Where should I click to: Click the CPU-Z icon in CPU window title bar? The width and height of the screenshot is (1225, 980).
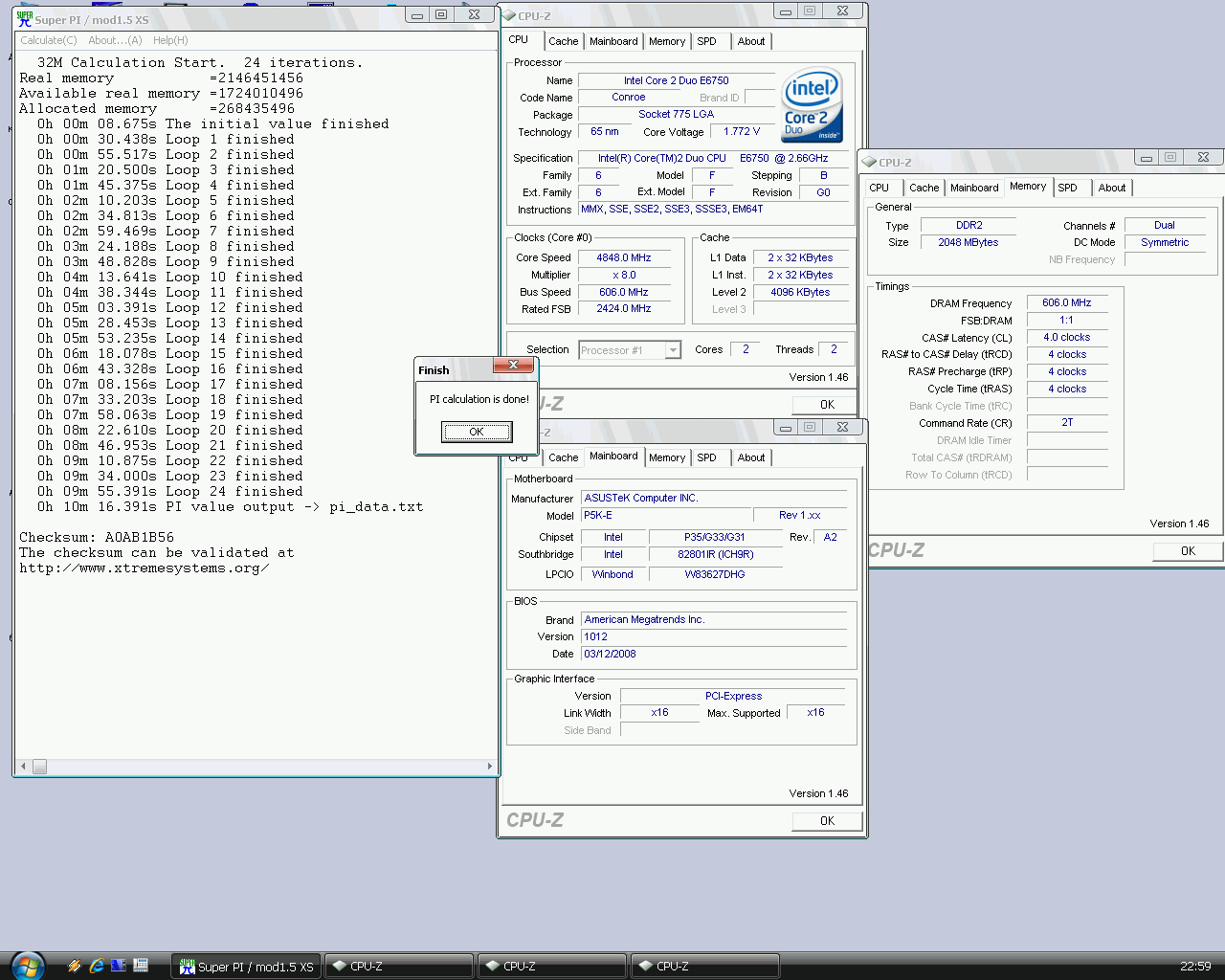pos(509,15)
